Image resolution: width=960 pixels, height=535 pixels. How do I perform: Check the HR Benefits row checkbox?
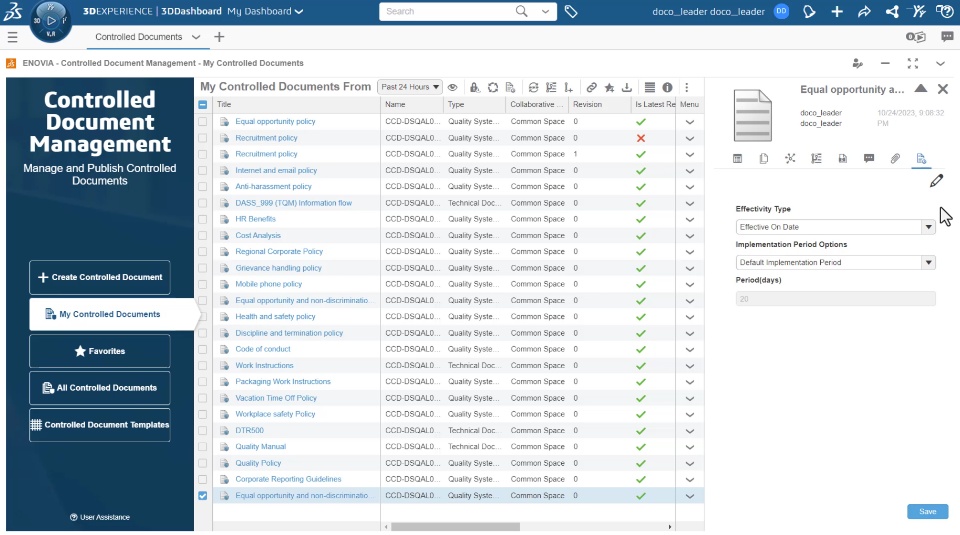(x=203, y=219)
